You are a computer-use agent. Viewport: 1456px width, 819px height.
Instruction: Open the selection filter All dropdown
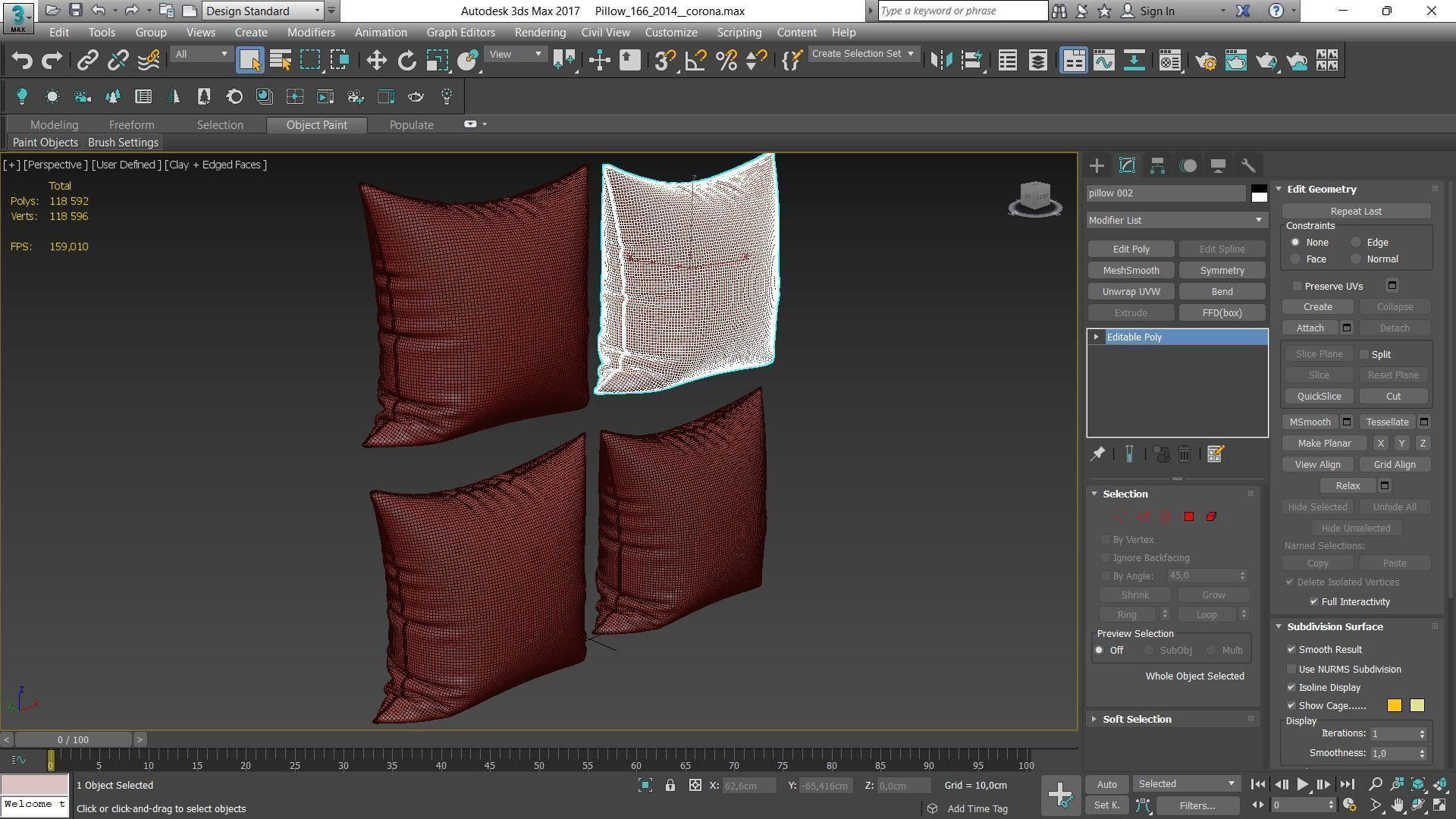(201, 55)
